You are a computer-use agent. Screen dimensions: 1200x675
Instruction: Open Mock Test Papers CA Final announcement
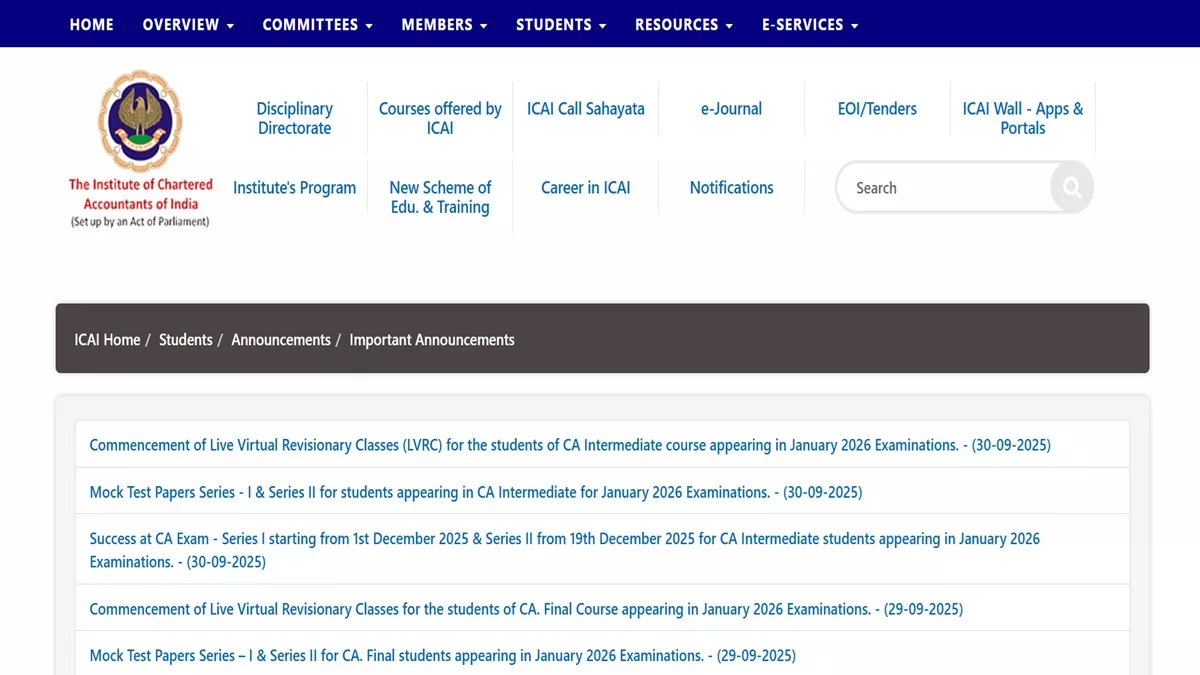coord(443,656)
